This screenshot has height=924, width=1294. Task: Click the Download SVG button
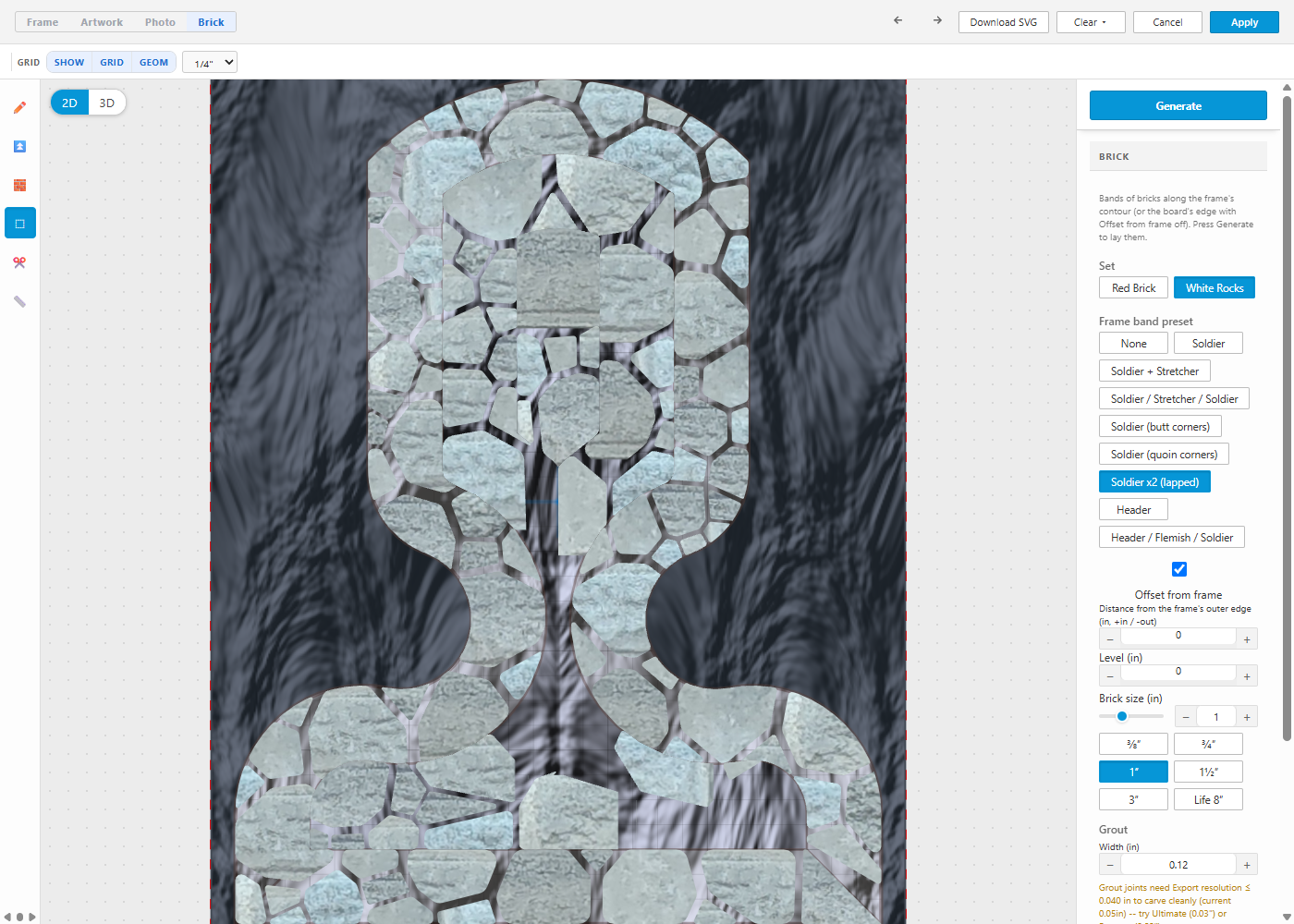1003,22
